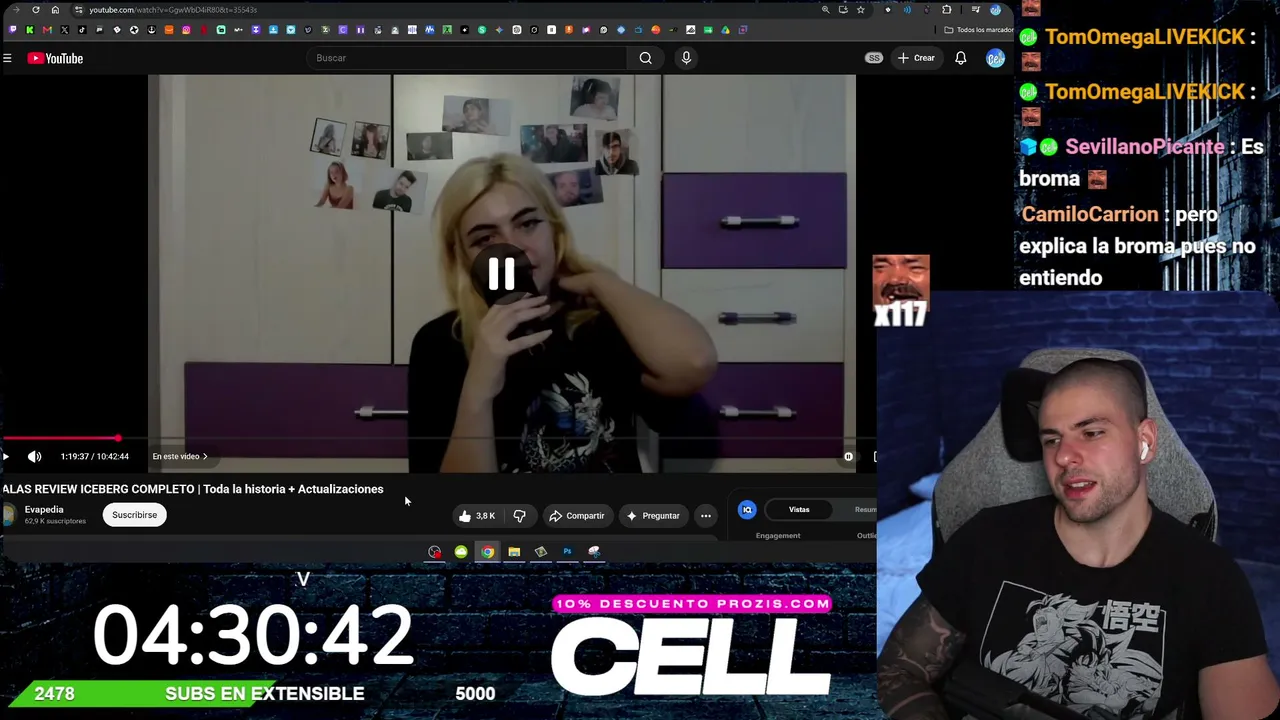Click the youtube.com address bar URL

click(173, 10)
